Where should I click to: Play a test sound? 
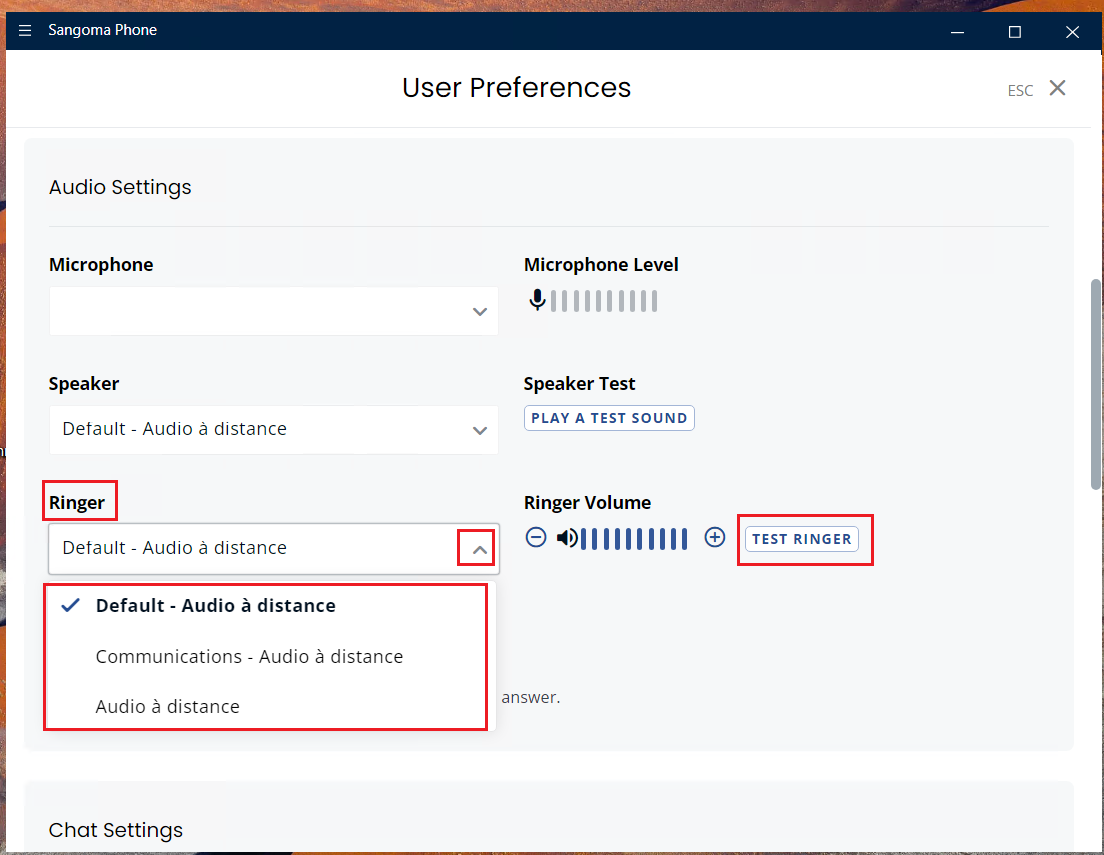click(609, 418)
